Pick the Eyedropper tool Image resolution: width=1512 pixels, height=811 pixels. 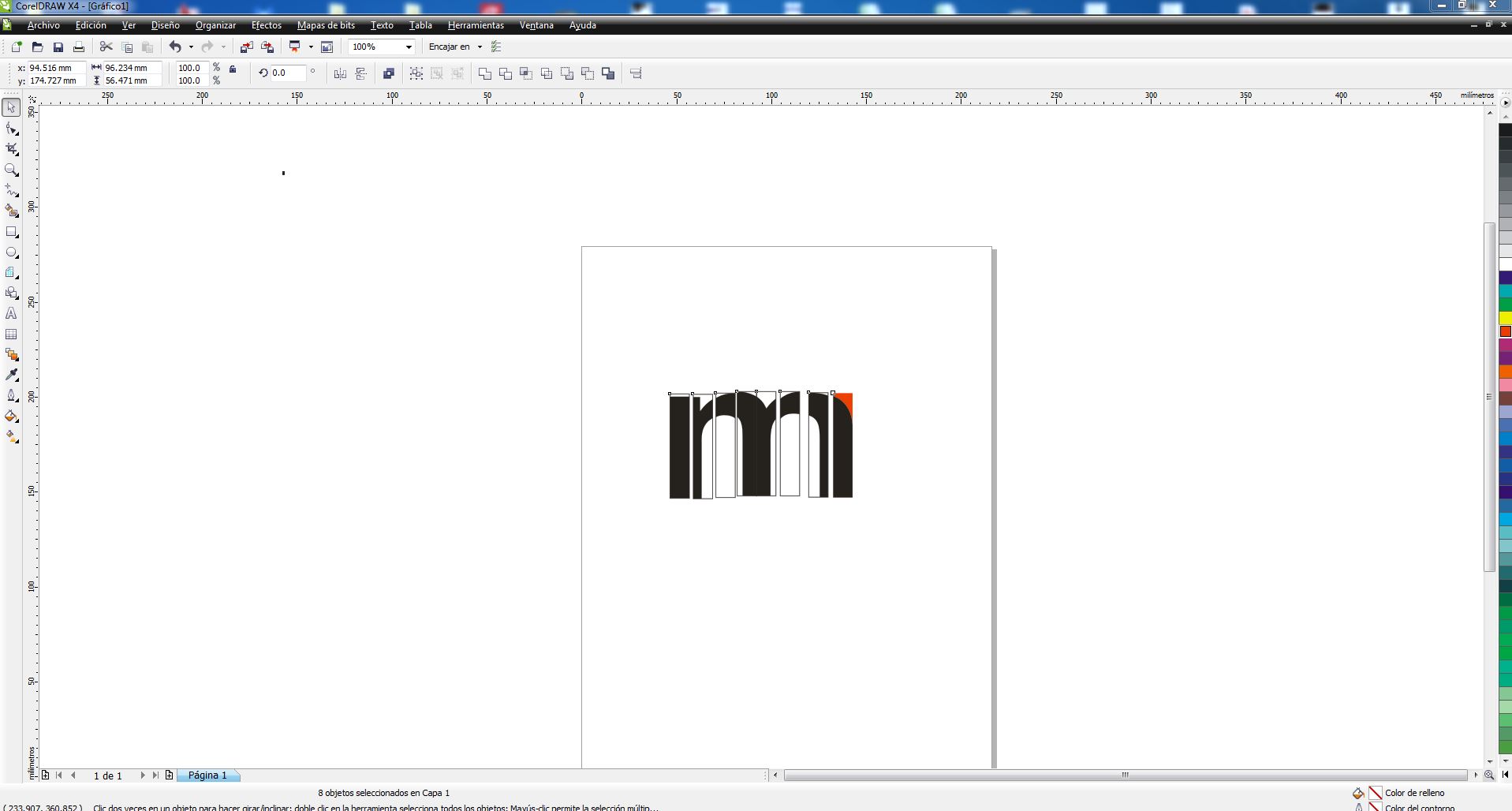point(11,376)
